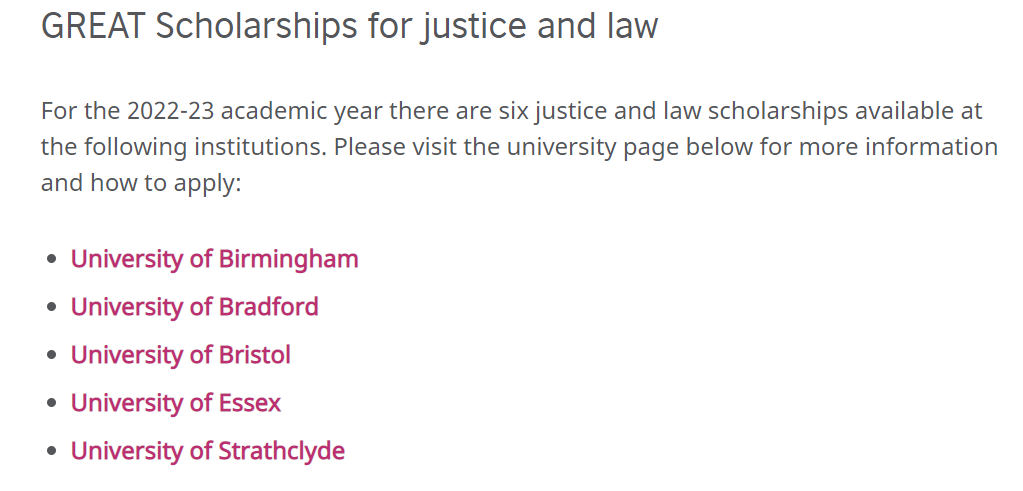Click the bullet beside University of Bristol
Image resolution: width=1023 pixels, height=491 pixels.
click(x=53, y=355)
